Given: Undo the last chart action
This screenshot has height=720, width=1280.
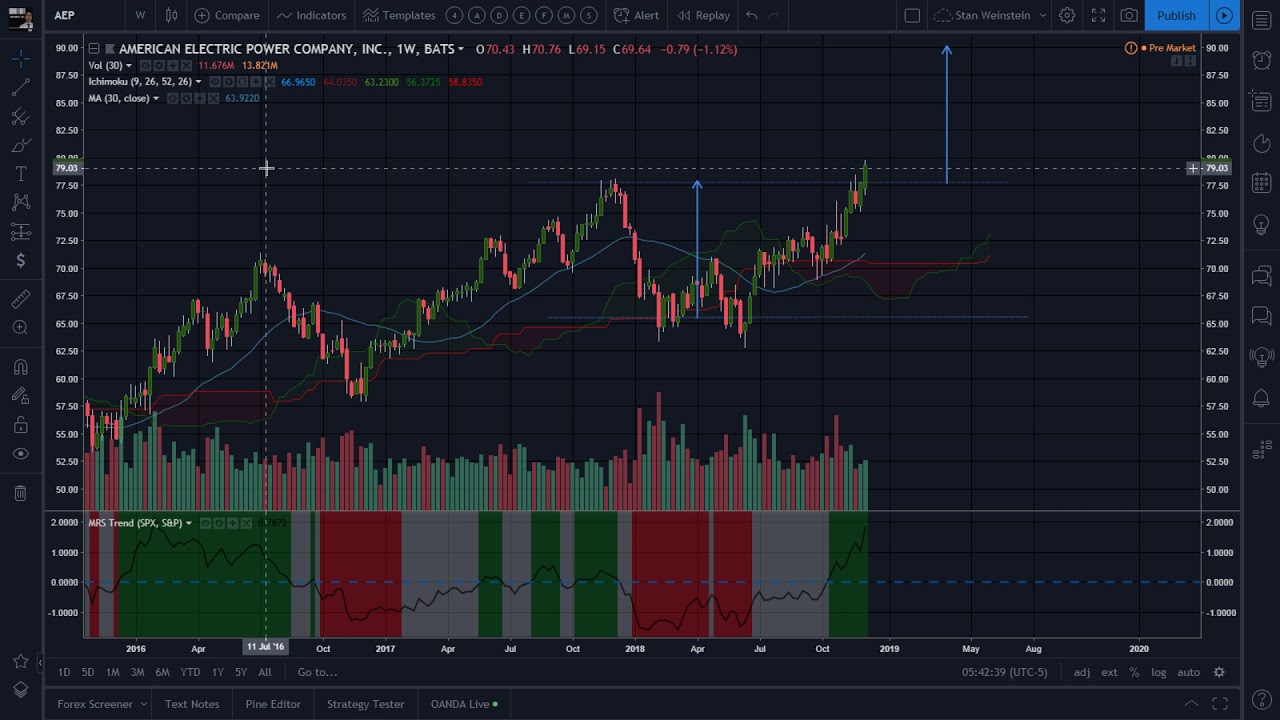Looking at the screenshot, I should [x=751, y=15].
